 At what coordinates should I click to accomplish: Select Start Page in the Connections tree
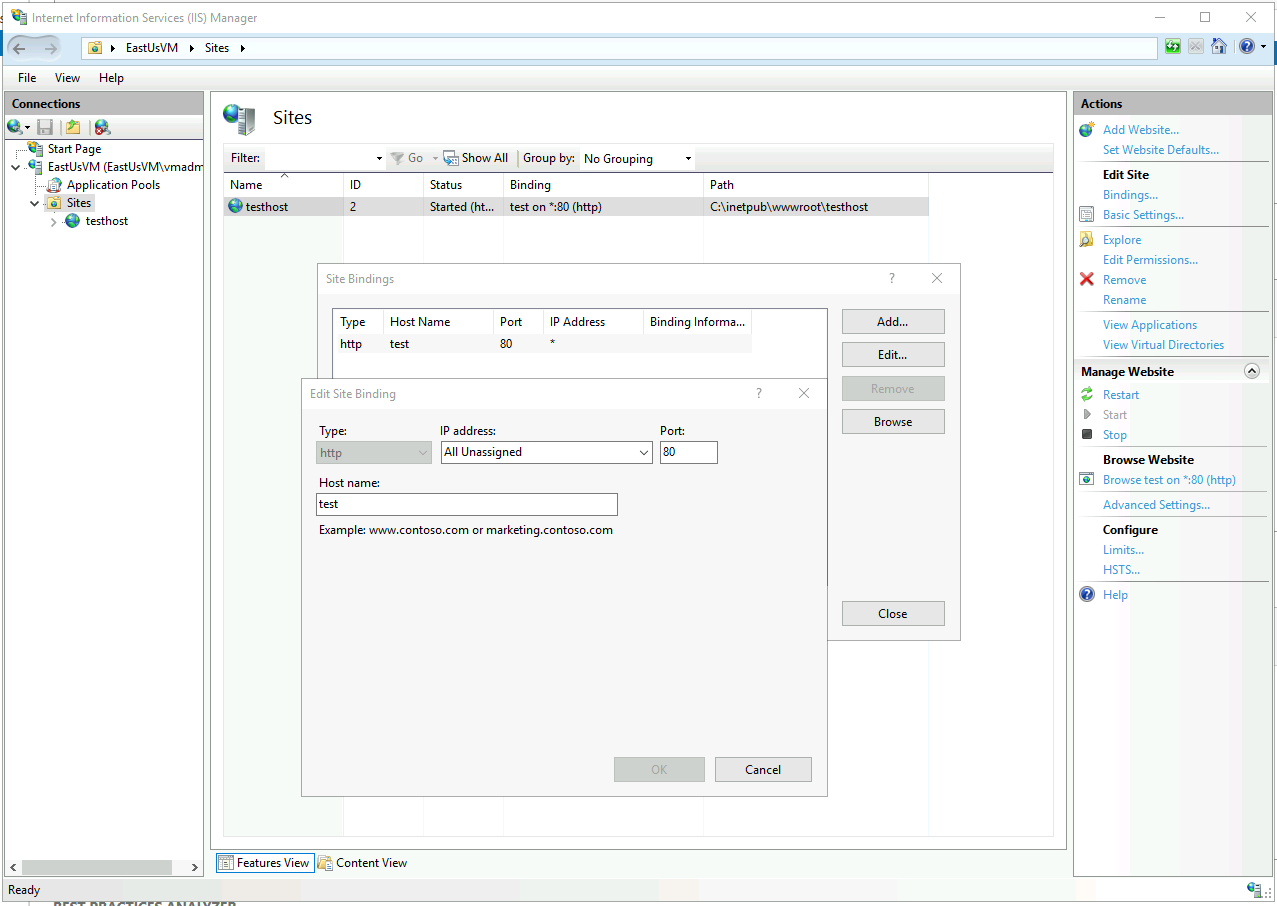coord(74,149)
